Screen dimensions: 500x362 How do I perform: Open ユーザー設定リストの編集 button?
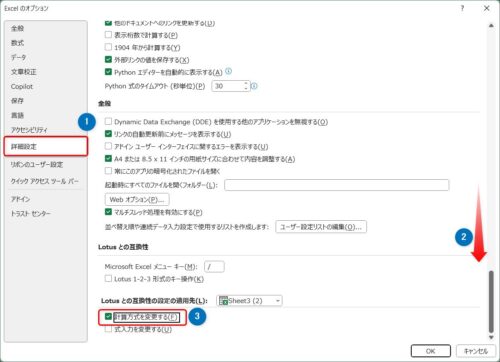pyautogui.click(x=321, y=227)
